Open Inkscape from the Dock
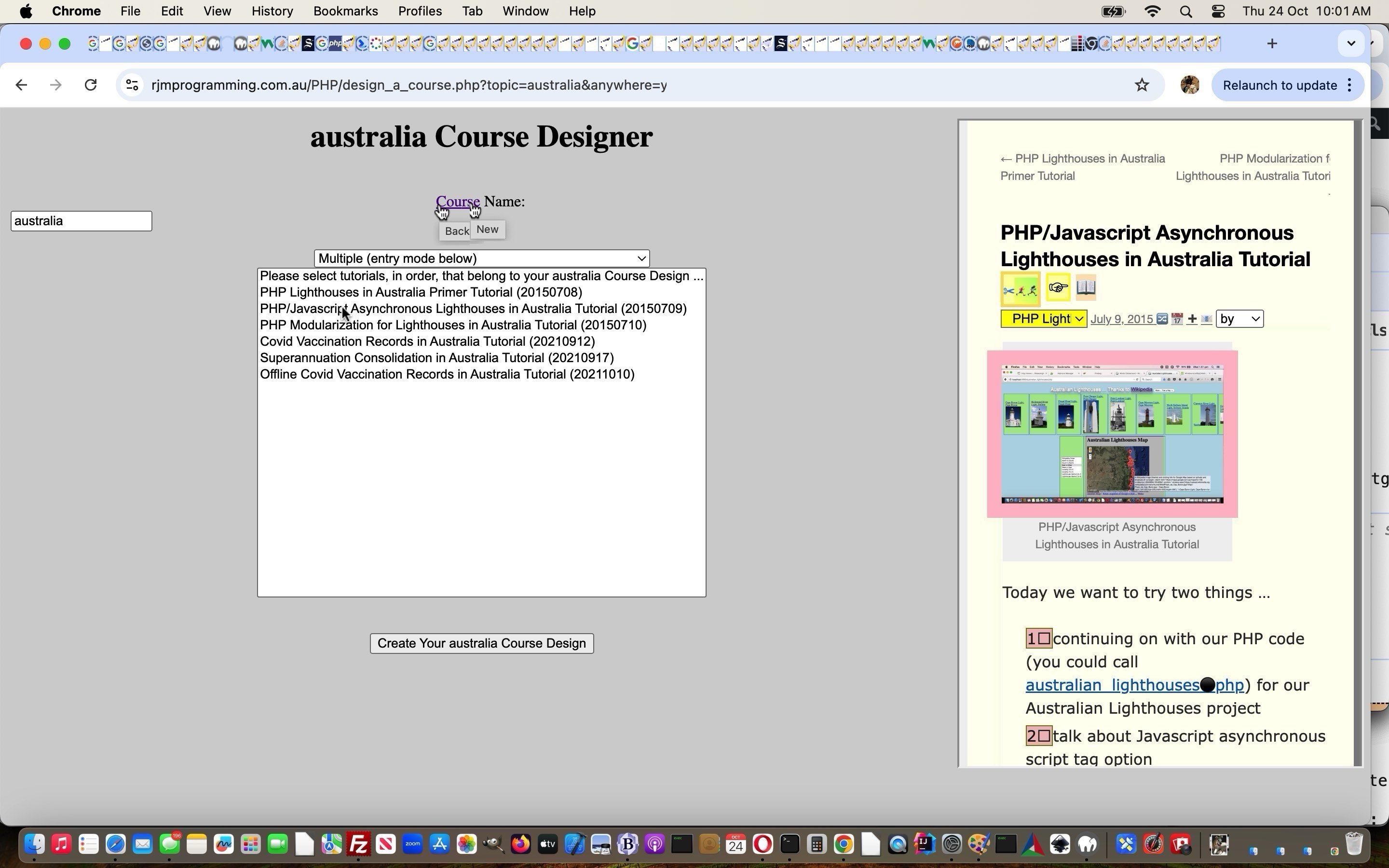Screen dimensions: 1389x868 (x=1060, y=844)
